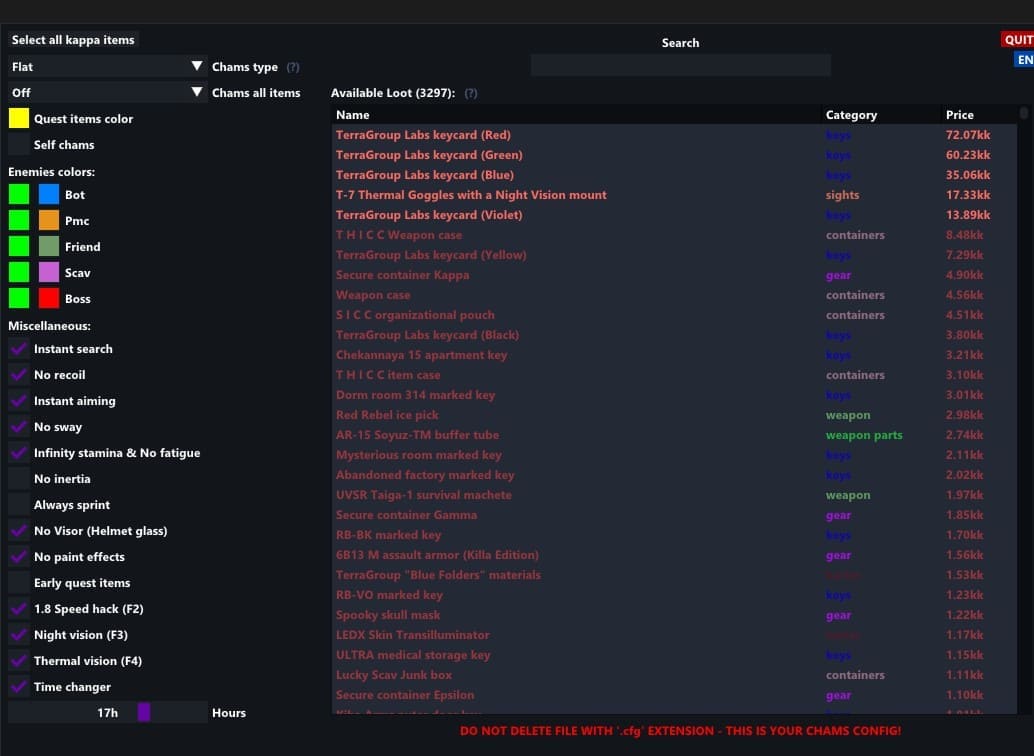Click the help icon beside Chams type
Screen dimensions: 1034x756
(x=293, y=67)
